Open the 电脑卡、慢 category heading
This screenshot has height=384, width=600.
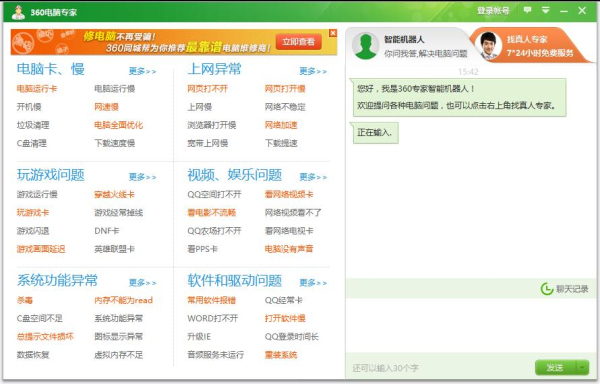point(51,69)
